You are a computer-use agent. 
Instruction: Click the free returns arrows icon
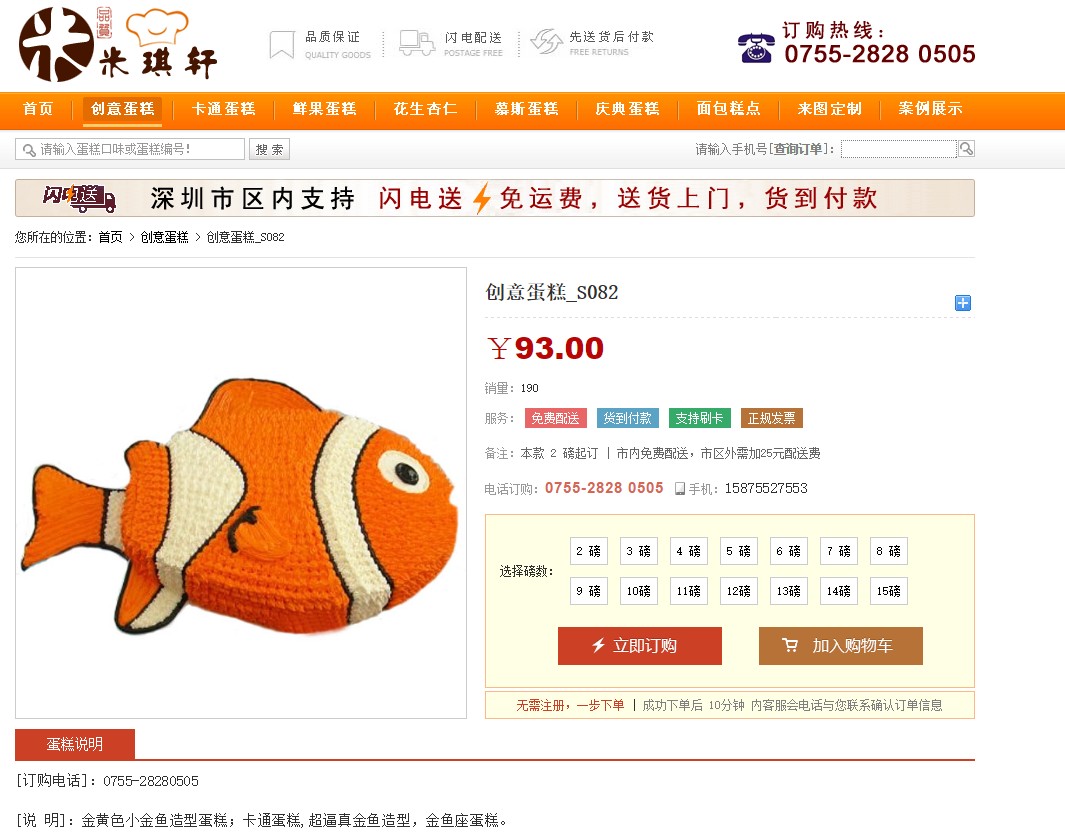tap(547, 42)
